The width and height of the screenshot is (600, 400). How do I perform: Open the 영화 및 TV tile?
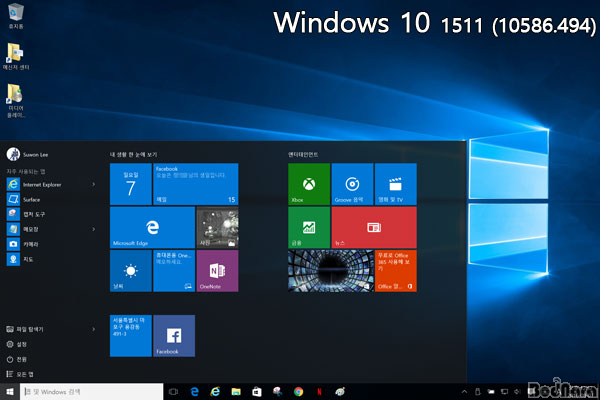[396, 184]
